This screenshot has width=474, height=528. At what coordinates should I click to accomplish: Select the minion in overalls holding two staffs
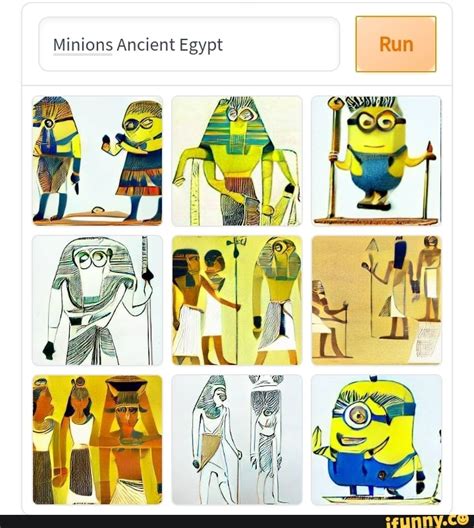(x=376, y=161)
